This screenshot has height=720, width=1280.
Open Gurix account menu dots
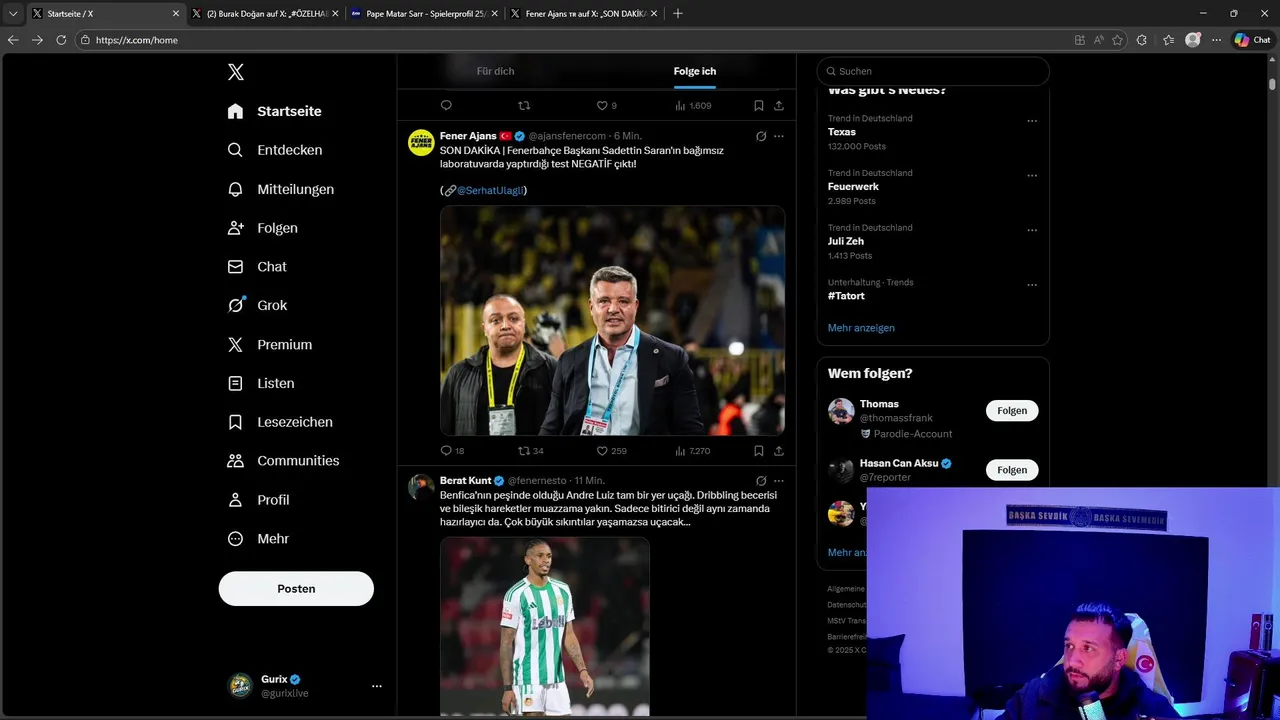(377, 686)
